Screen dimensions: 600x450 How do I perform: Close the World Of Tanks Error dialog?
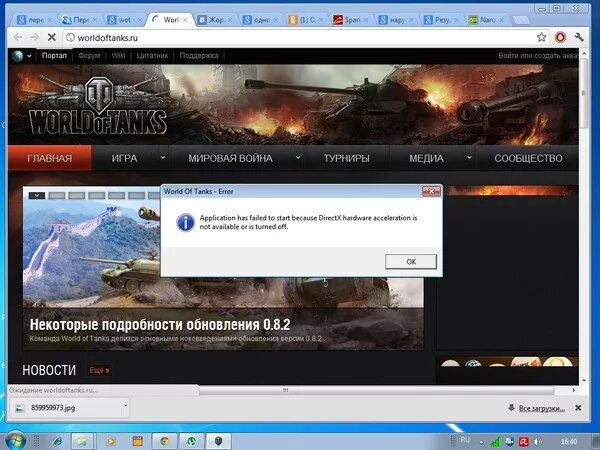(431, 191)
